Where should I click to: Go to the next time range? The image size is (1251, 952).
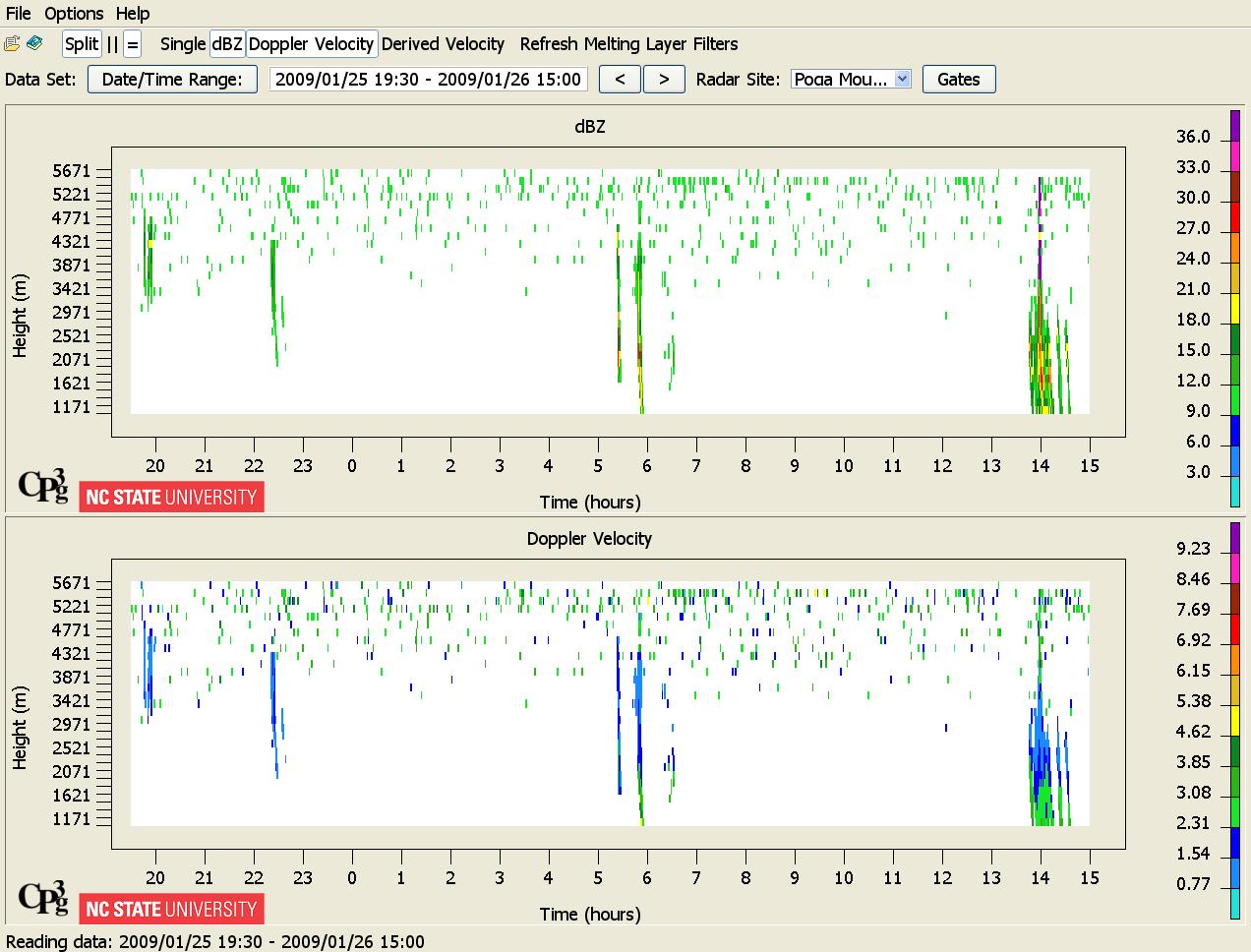pyautogui.click(x=664, y=80)
